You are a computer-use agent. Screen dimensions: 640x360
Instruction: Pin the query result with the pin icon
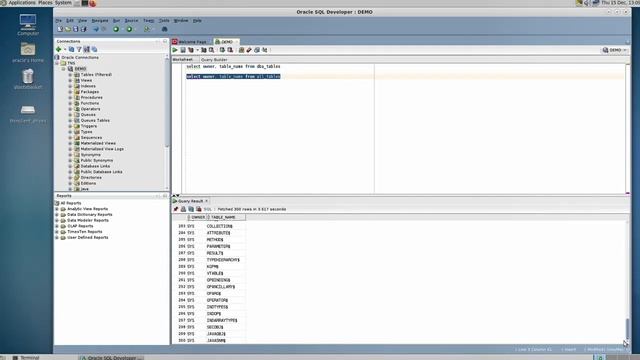[176, 209]
